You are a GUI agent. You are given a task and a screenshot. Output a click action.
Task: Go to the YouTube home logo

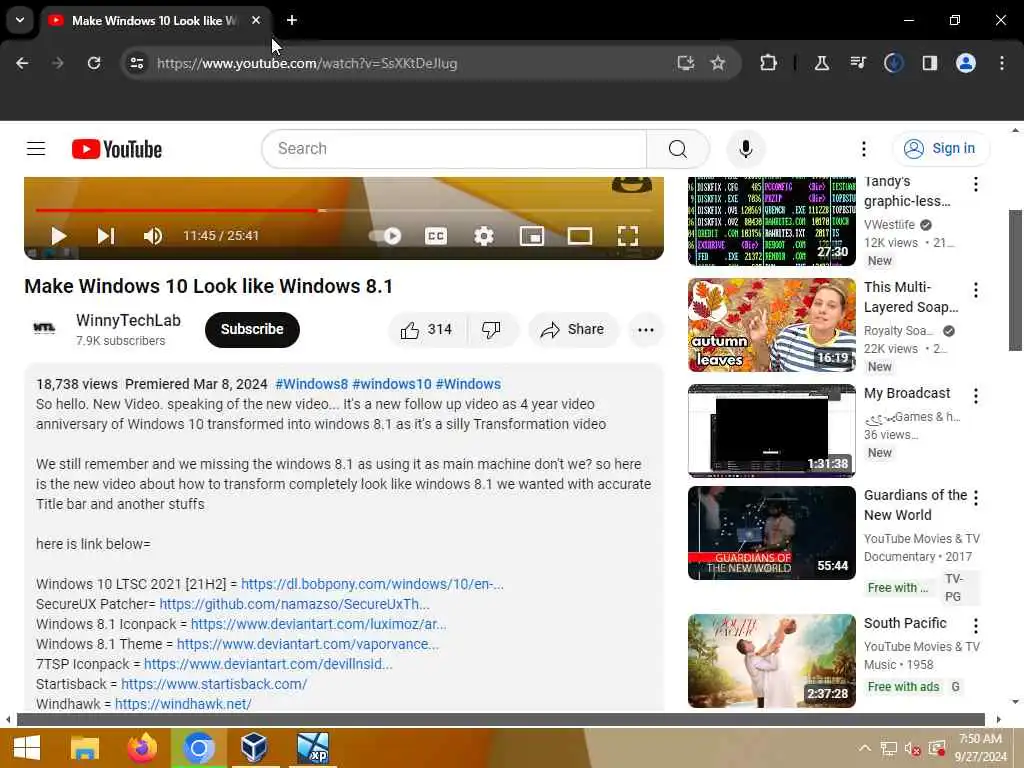click(117, 149)
